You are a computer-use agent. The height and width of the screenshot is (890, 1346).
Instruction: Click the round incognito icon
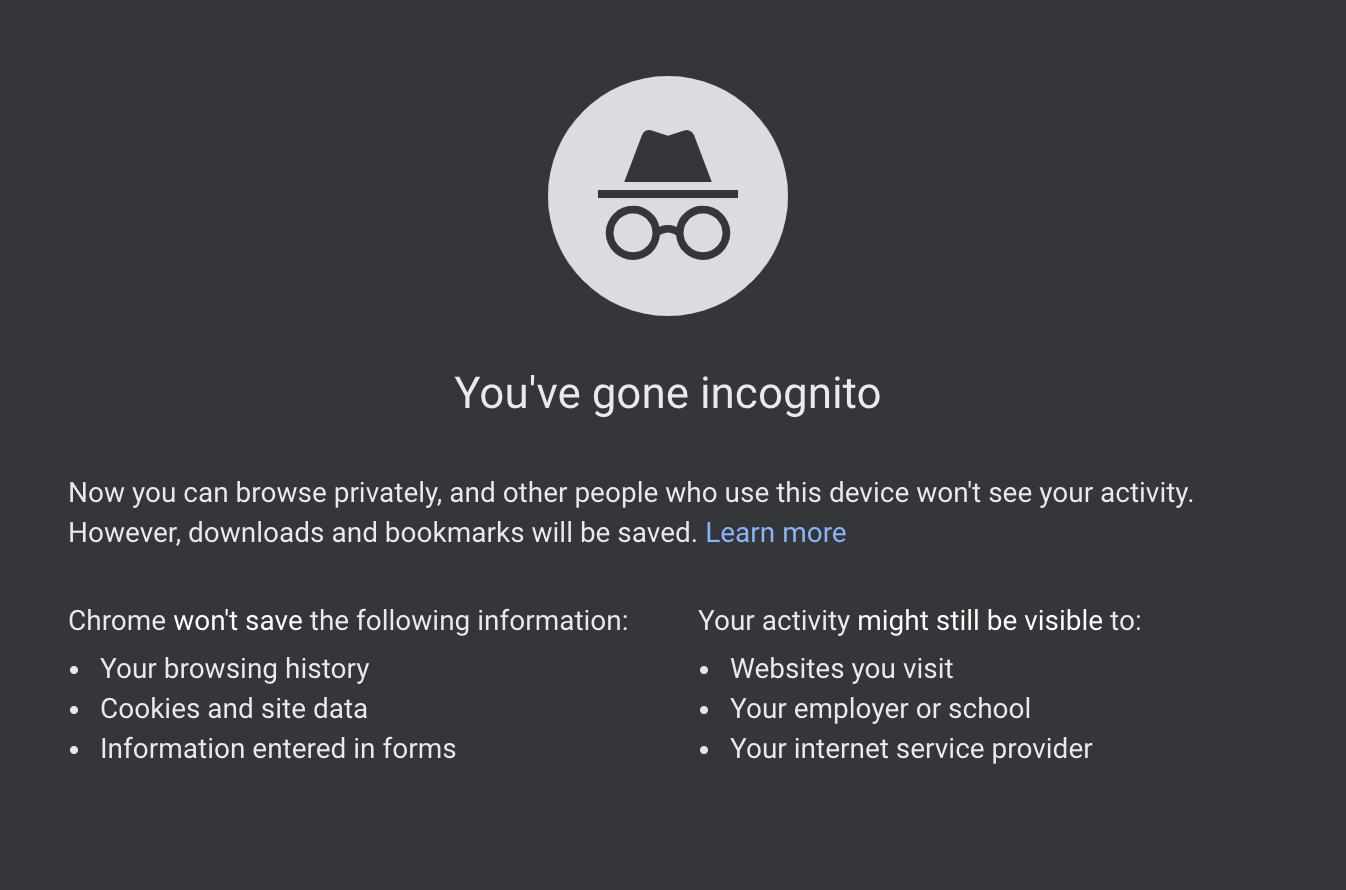[668, 196]
